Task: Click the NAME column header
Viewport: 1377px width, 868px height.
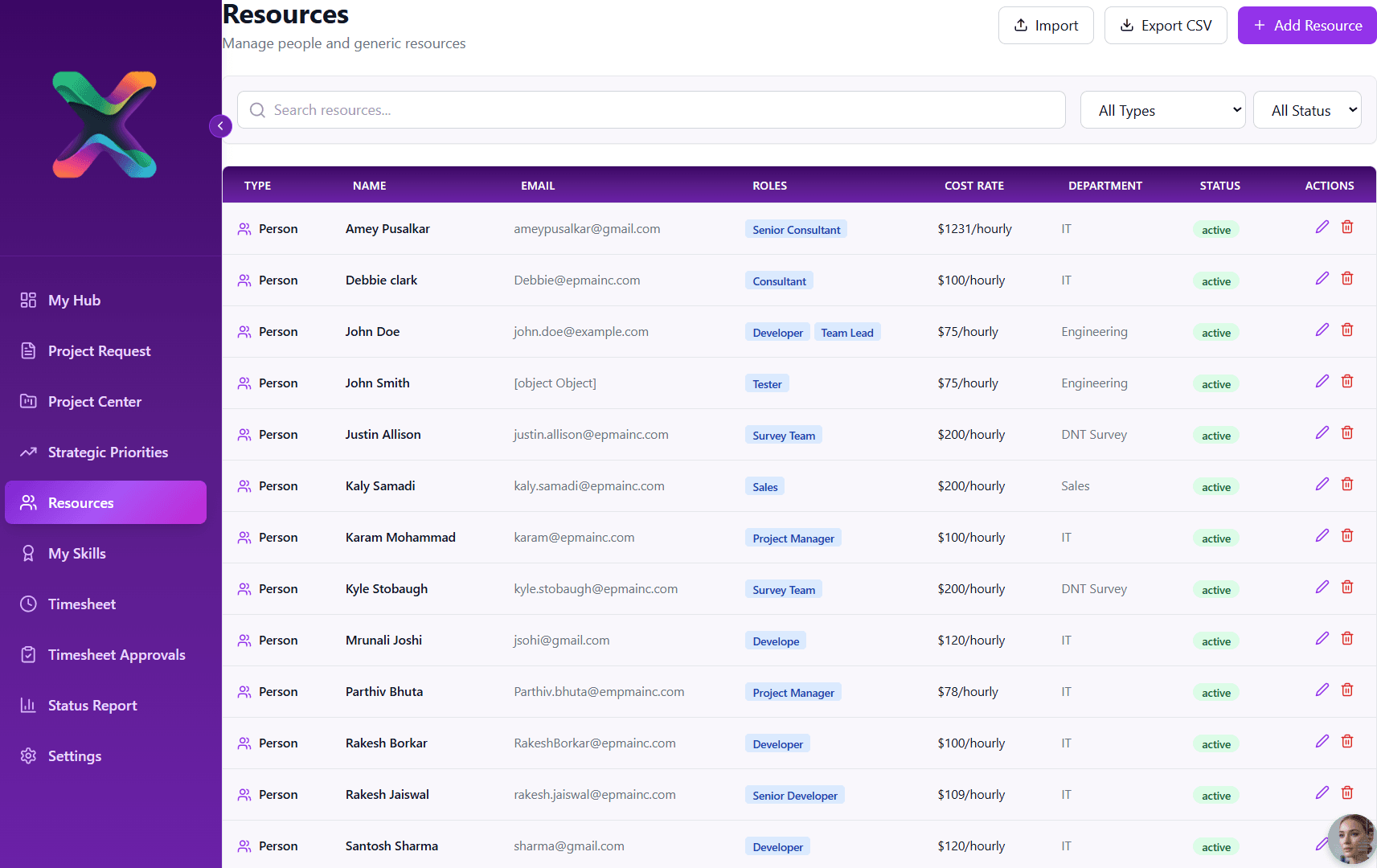Action: 370,186
